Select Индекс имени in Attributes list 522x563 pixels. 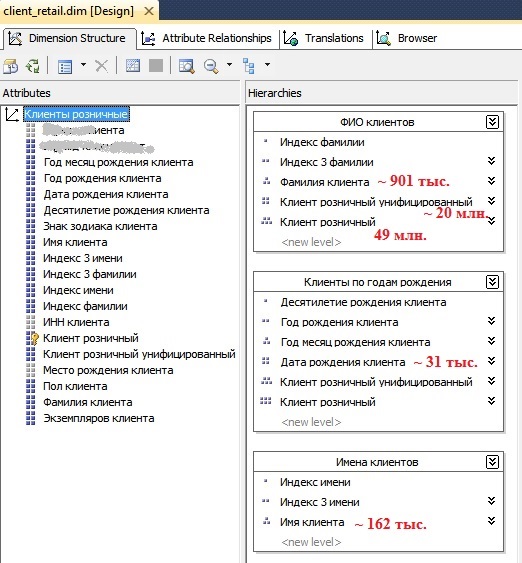click(x=78, y=290)
